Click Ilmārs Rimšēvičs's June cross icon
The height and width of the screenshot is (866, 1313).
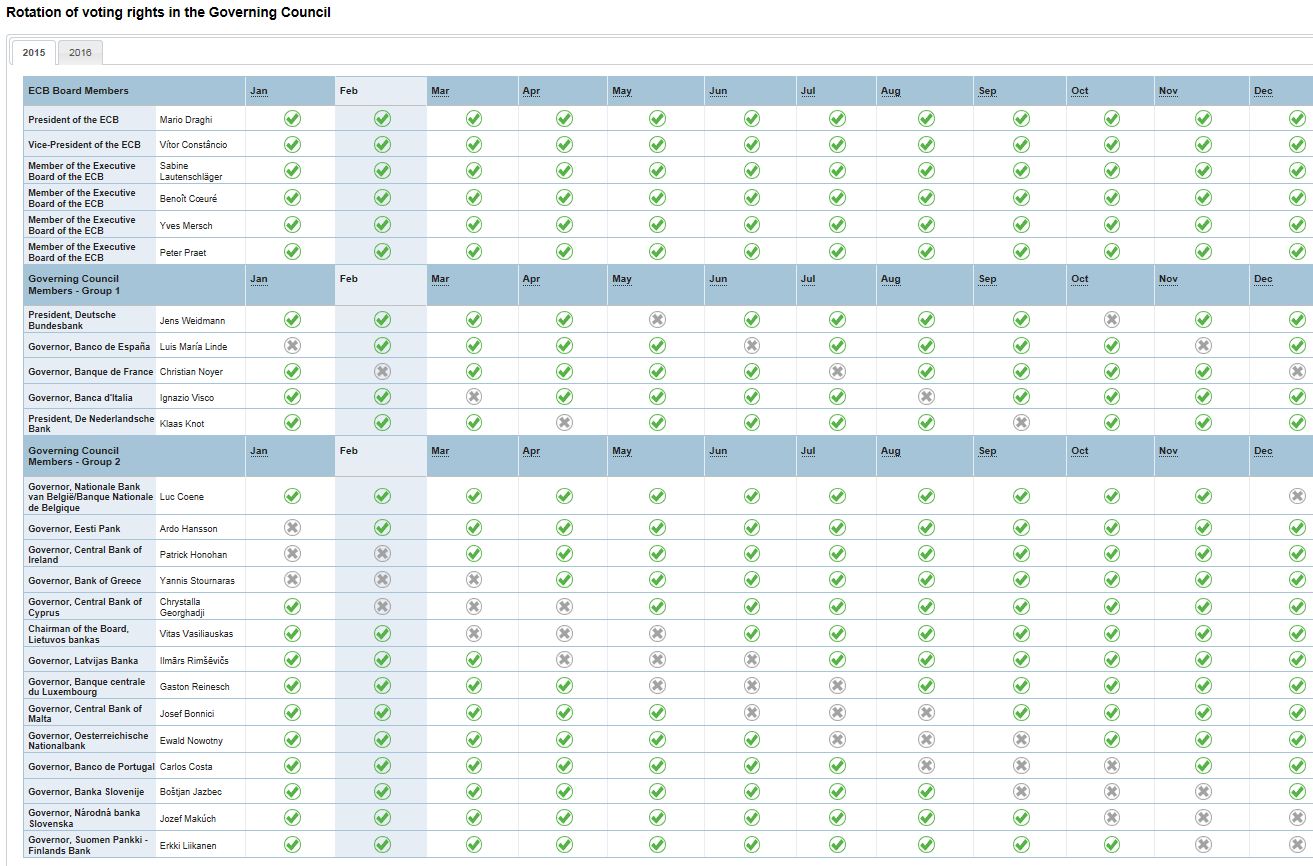[x=751, y=660]
